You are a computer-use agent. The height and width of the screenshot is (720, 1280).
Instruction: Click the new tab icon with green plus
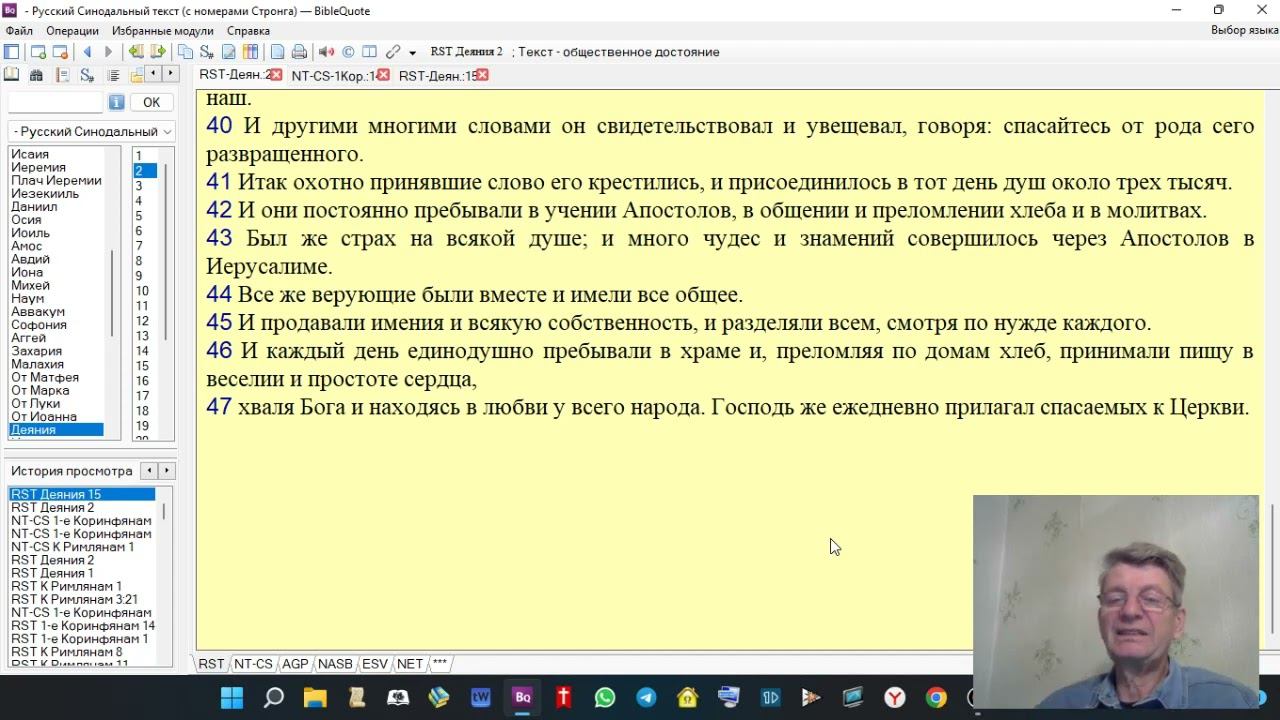pyautogui.click(x=38, y=52)
